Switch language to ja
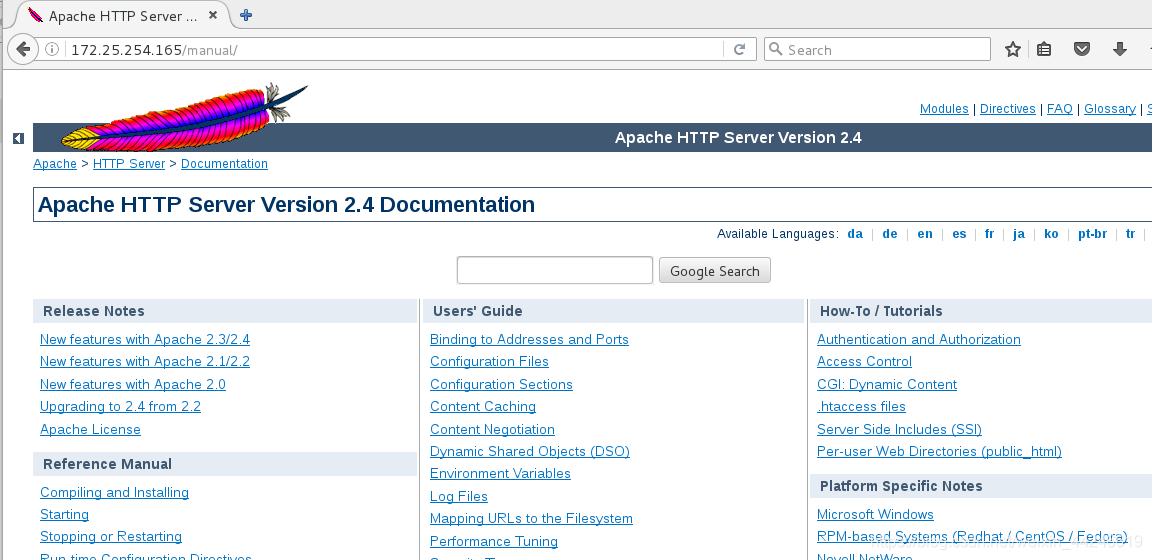Screen dimensions: 1152x560 tap(1018, 234)
